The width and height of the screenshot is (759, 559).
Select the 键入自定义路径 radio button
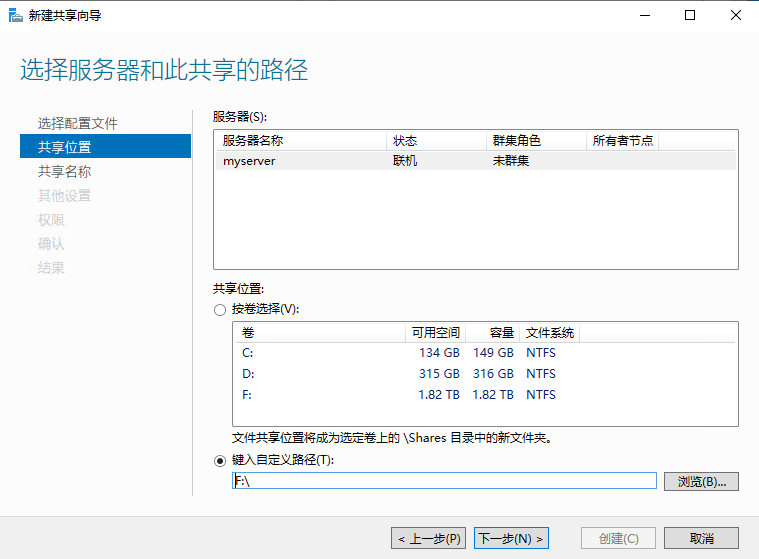[x=220, y=461]
